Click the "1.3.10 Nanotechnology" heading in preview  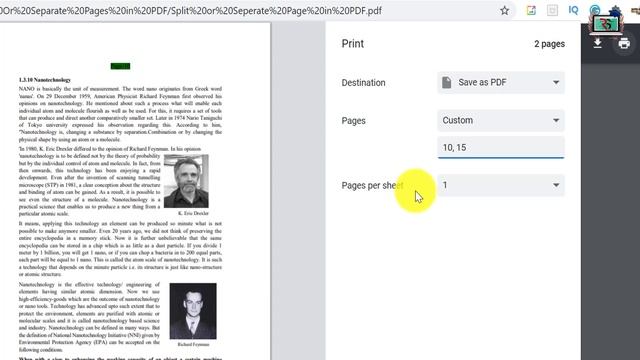pyautogui.click(x=45, y=80)
